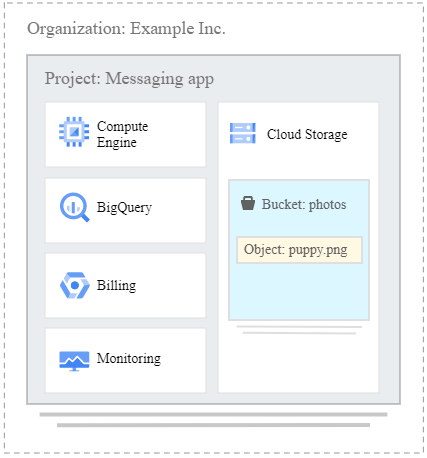Click the Compute Engine chip icon

[74, 132]
